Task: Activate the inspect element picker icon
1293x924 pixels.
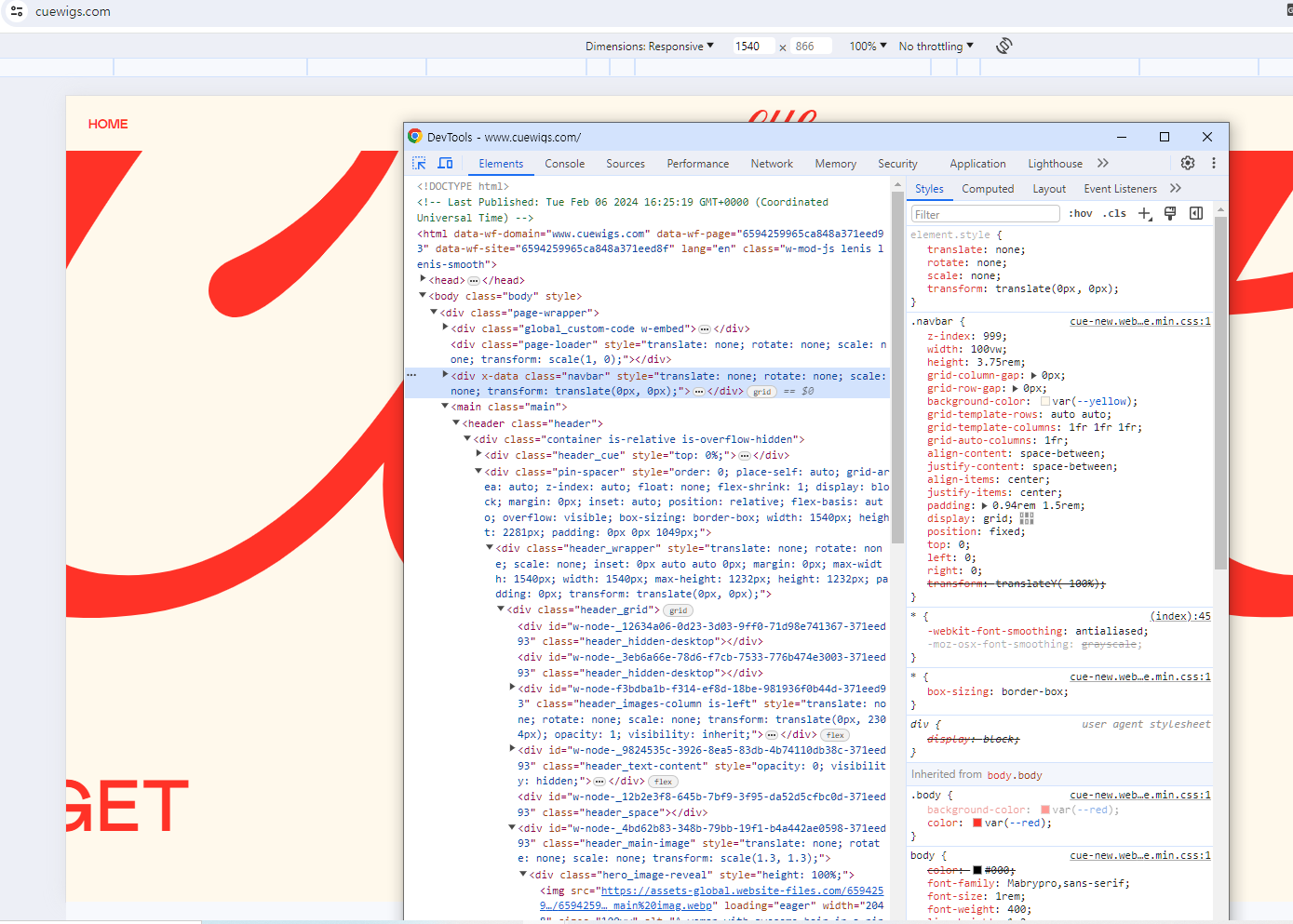Action: tap(419, 163)
